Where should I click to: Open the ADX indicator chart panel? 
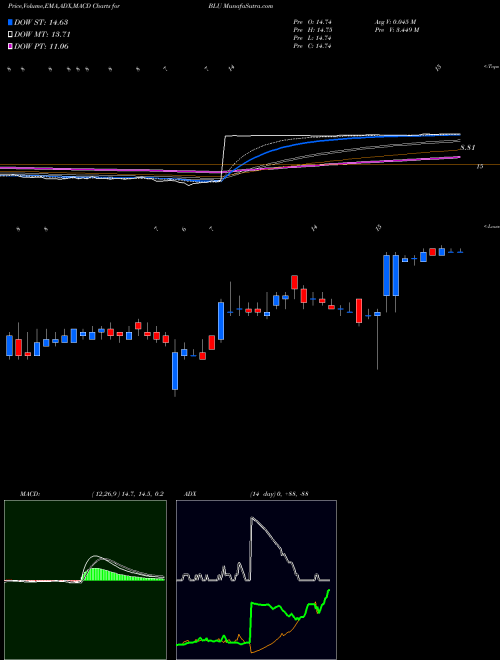tap(256, 580)
